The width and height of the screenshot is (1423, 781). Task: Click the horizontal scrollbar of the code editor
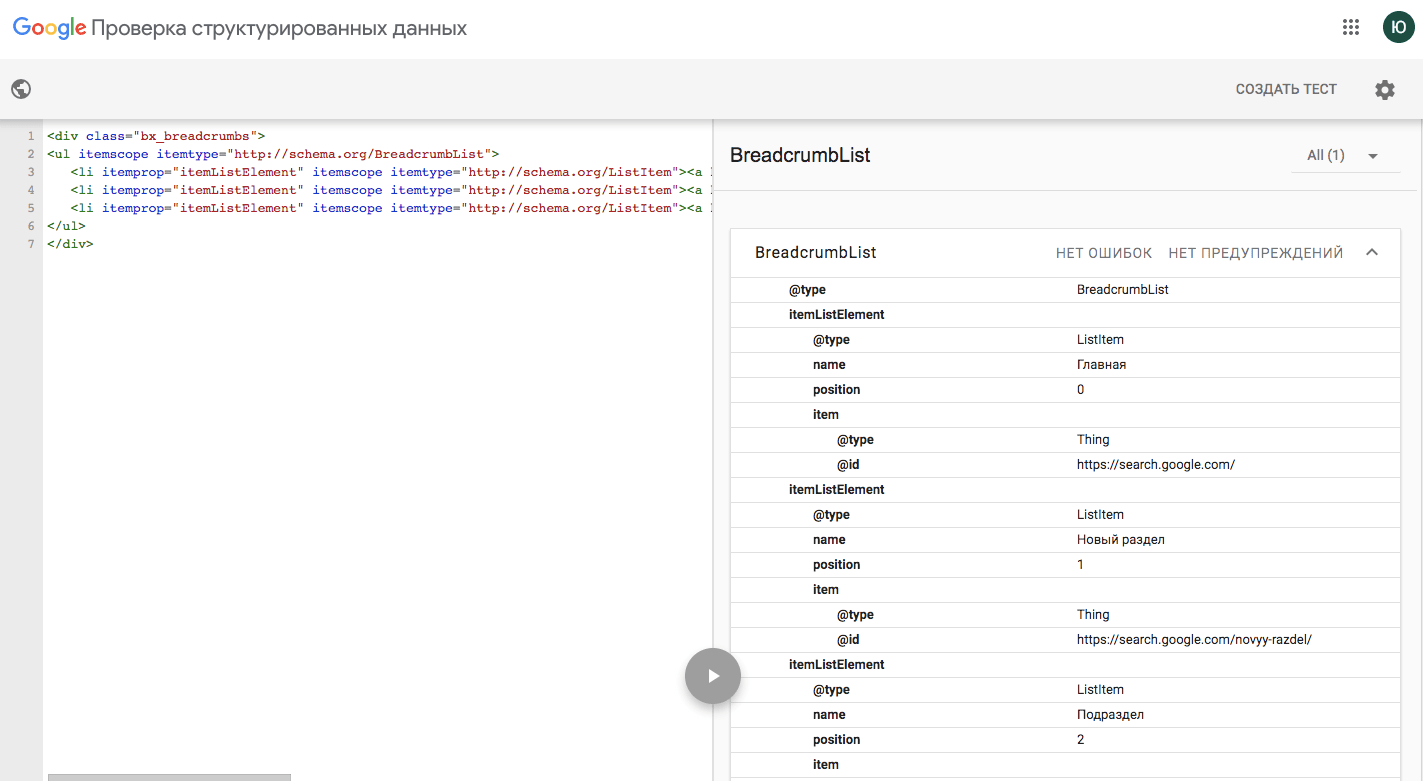pyautogui.click(x=169, y=777)
